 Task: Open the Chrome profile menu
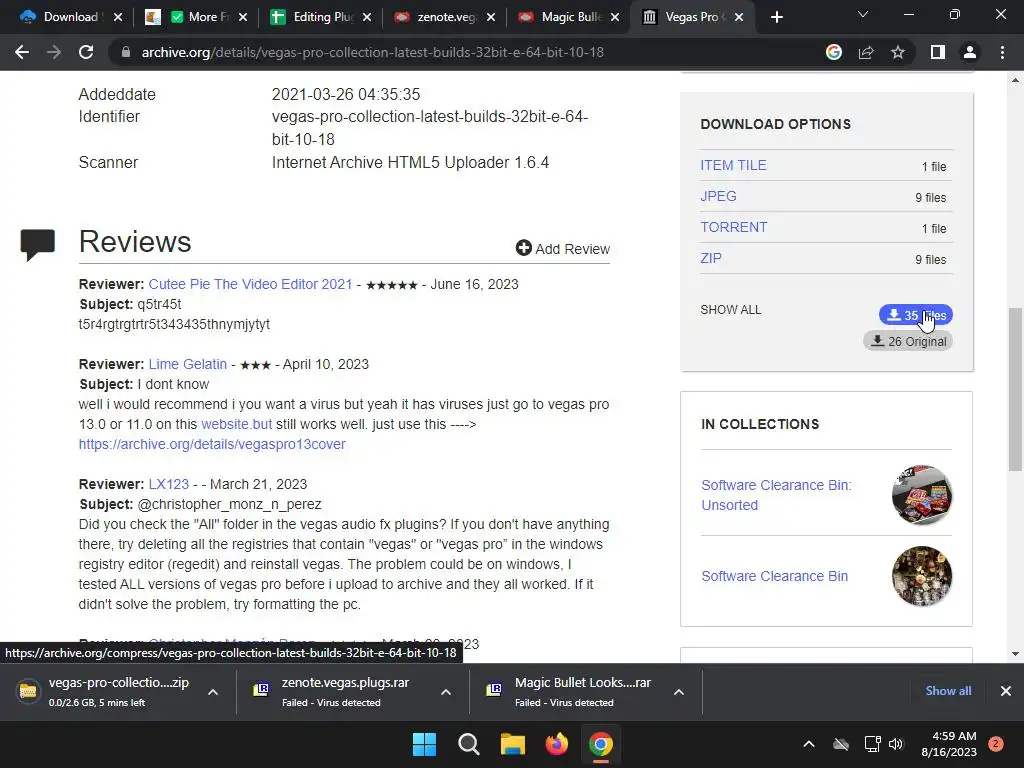pos(970,52)
